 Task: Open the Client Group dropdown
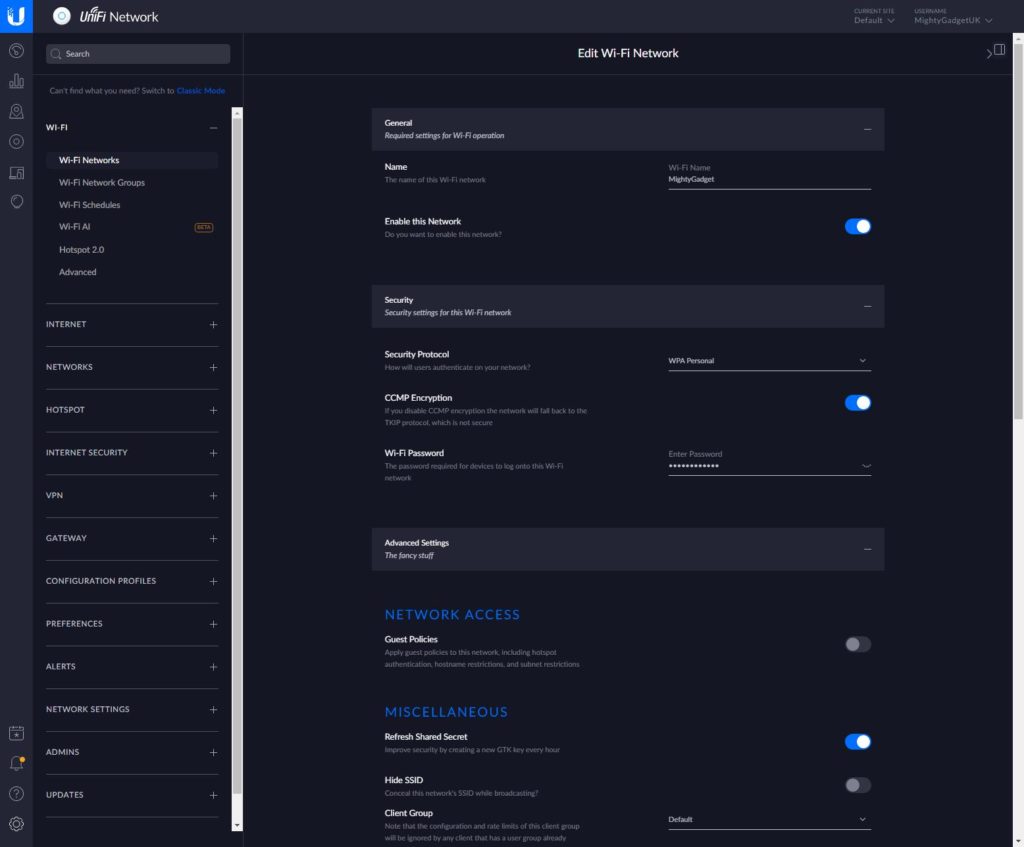click(x=769, y=820)
